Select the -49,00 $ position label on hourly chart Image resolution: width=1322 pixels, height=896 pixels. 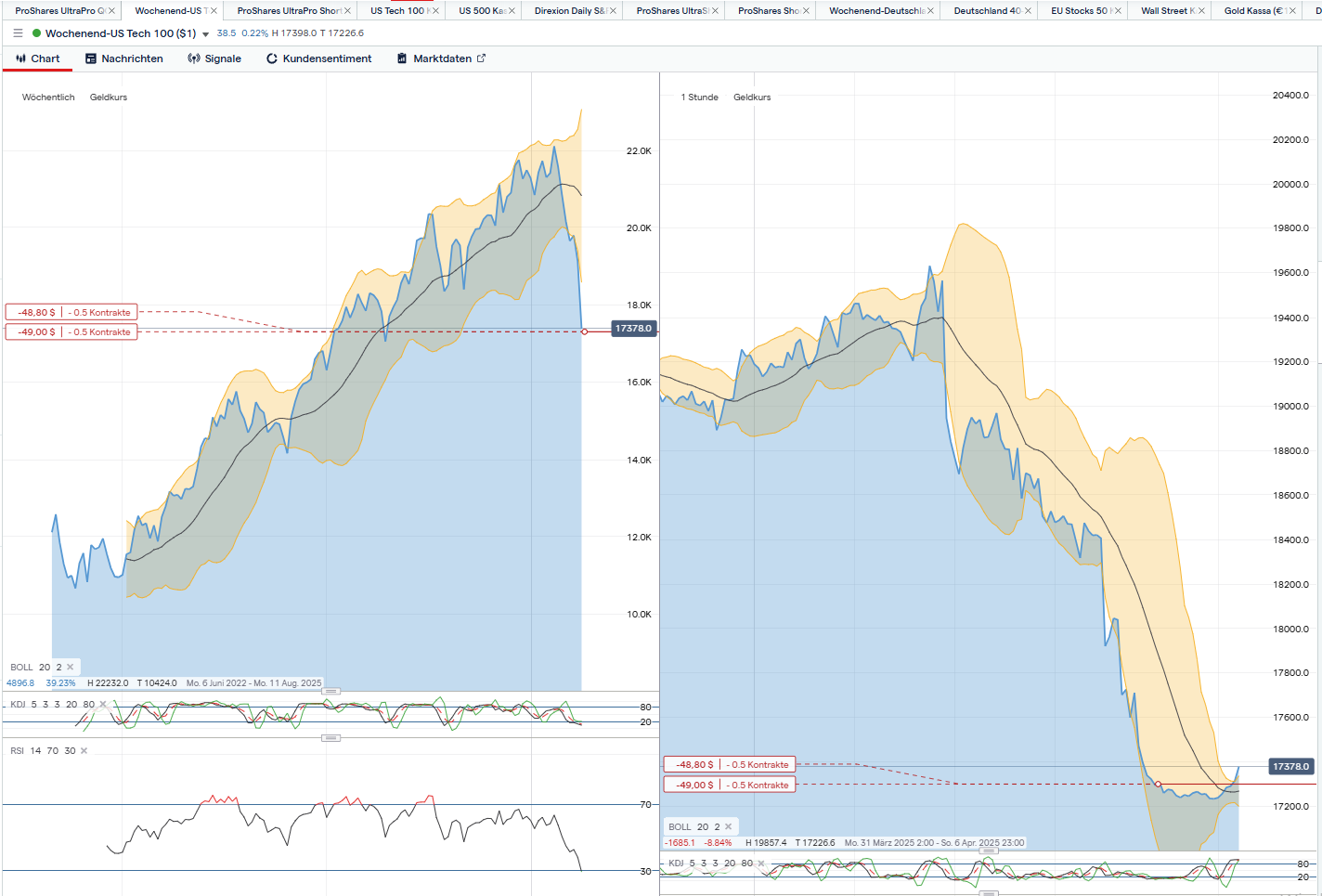[x=730, y=786]
